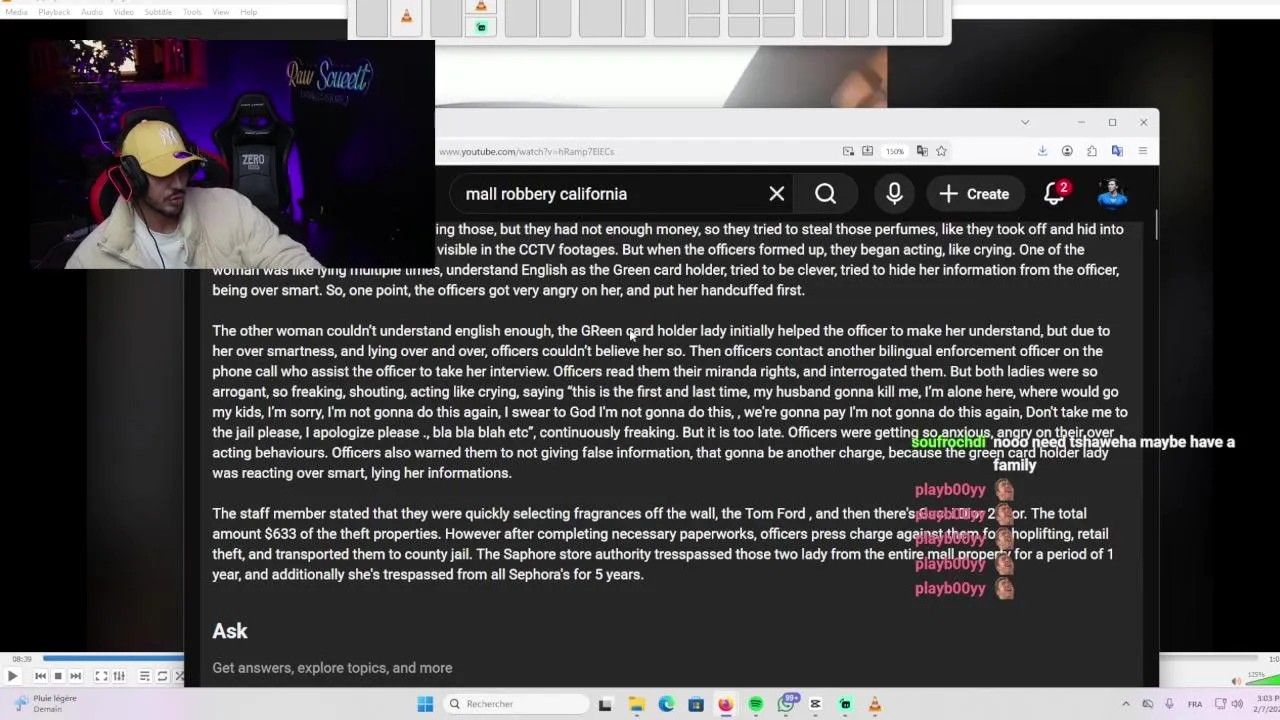Reset the 150% zoom level indicator
1280x720 pixels.
pos(894,151)
